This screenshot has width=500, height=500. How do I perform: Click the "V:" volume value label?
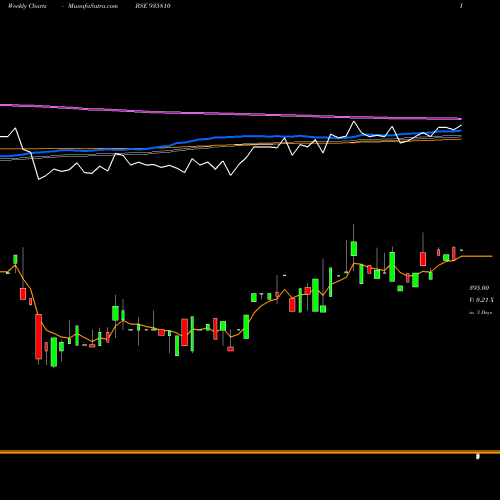click(481, 300)
